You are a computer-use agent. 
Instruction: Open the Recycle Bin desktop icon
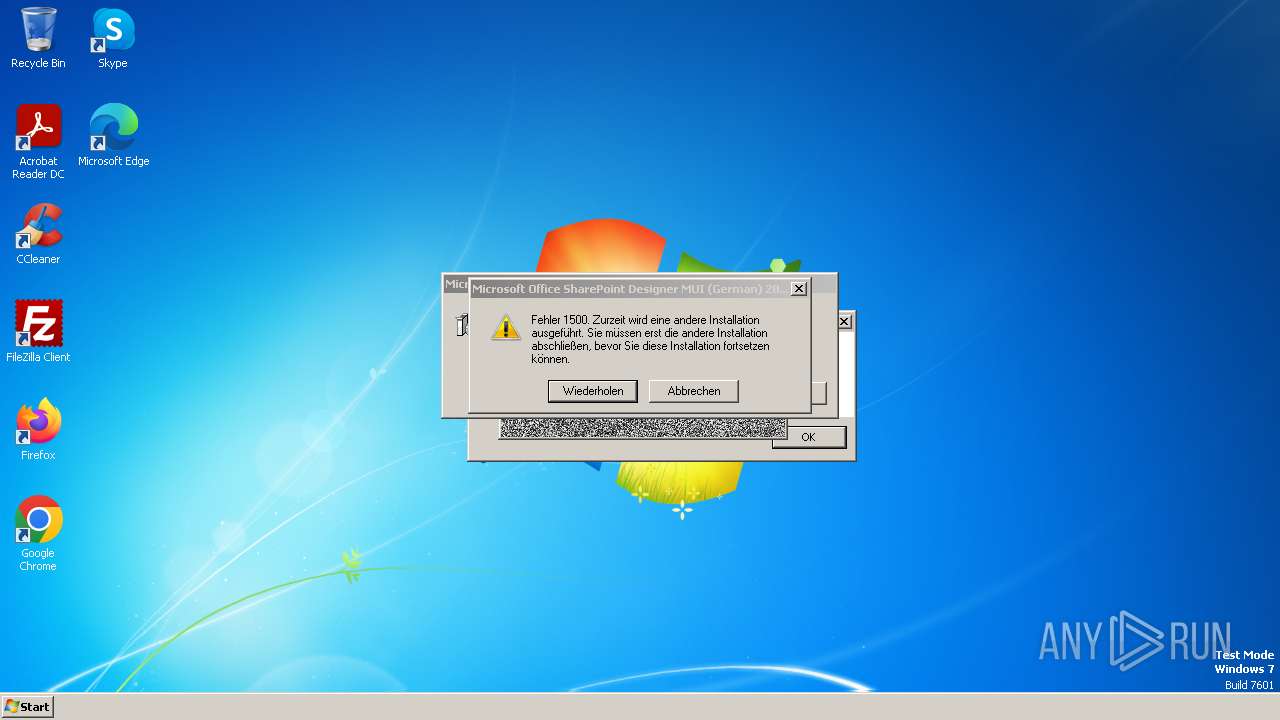38,39
